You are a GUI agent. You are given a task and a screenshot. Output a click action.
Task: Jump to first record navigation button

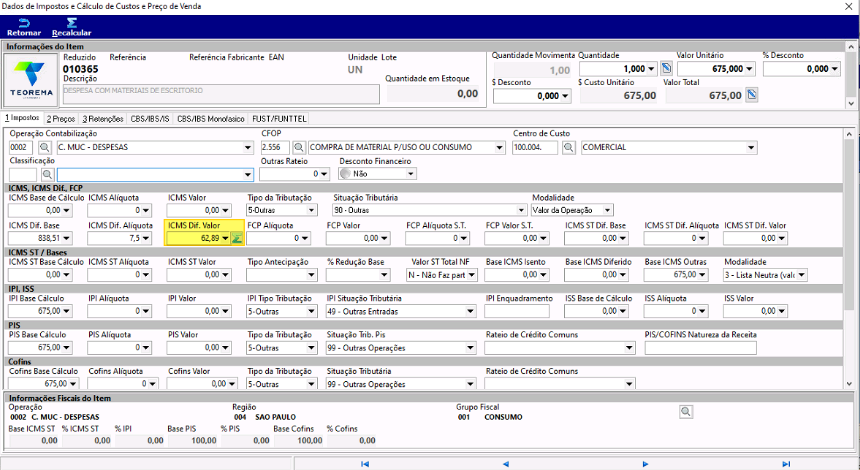pyautogui.click(x=365, y=464)
